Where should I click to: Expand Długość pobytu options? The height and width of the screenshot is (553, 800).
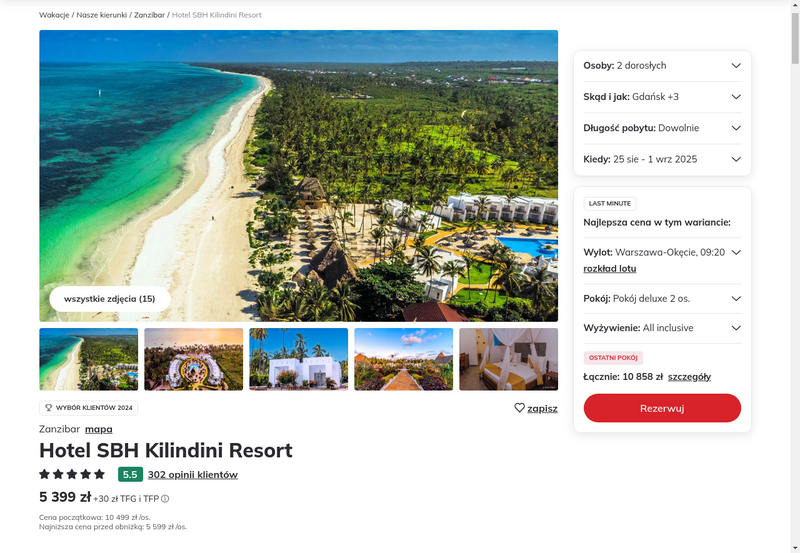(662, 128)
